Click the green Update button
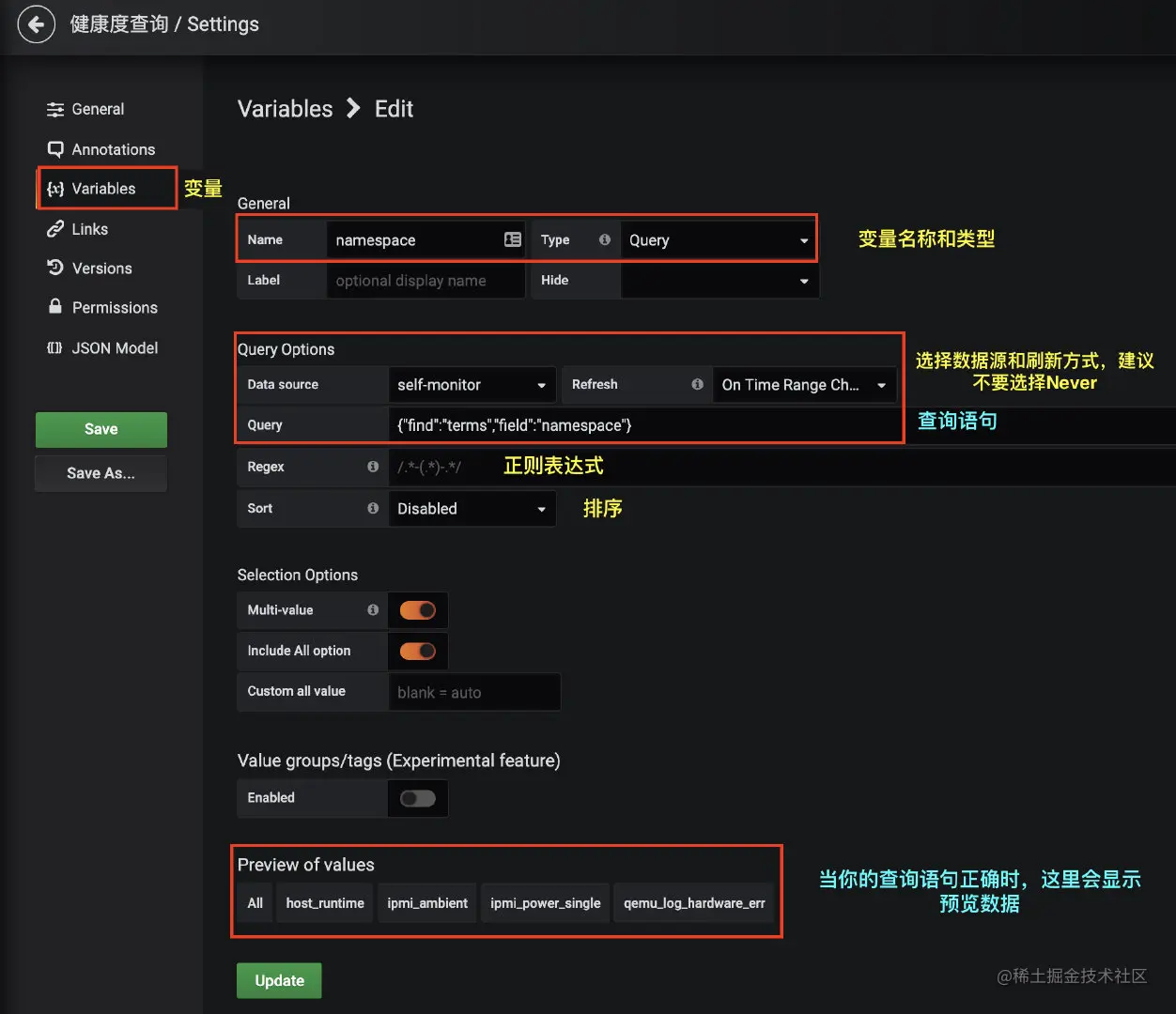The width and height of the screenshot is (1176, 1014). point(279,980)
